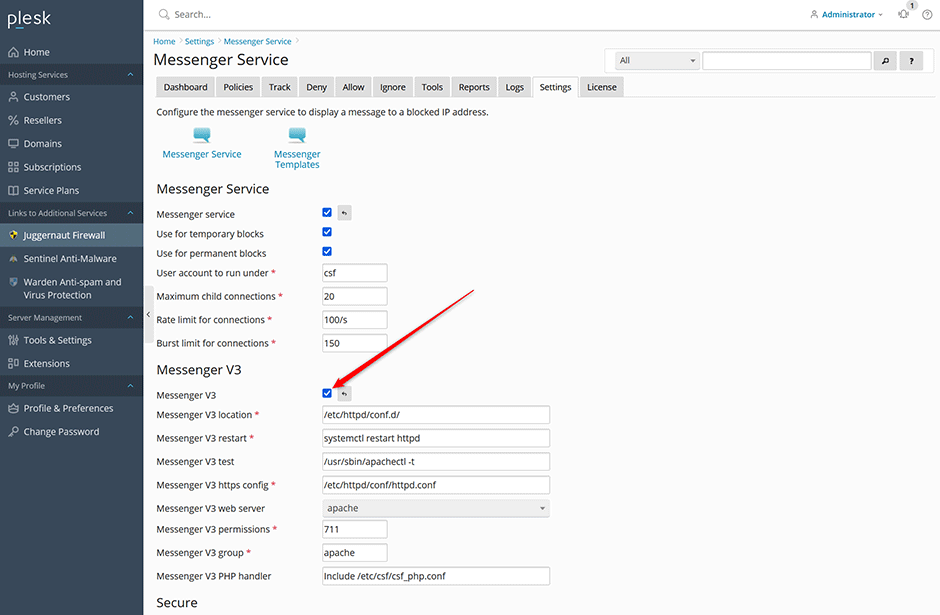This screenshot has width=940, height=615.
Task: Open Resellers in the sidebar
Action: pyautogui.click(x=71, y=120)
